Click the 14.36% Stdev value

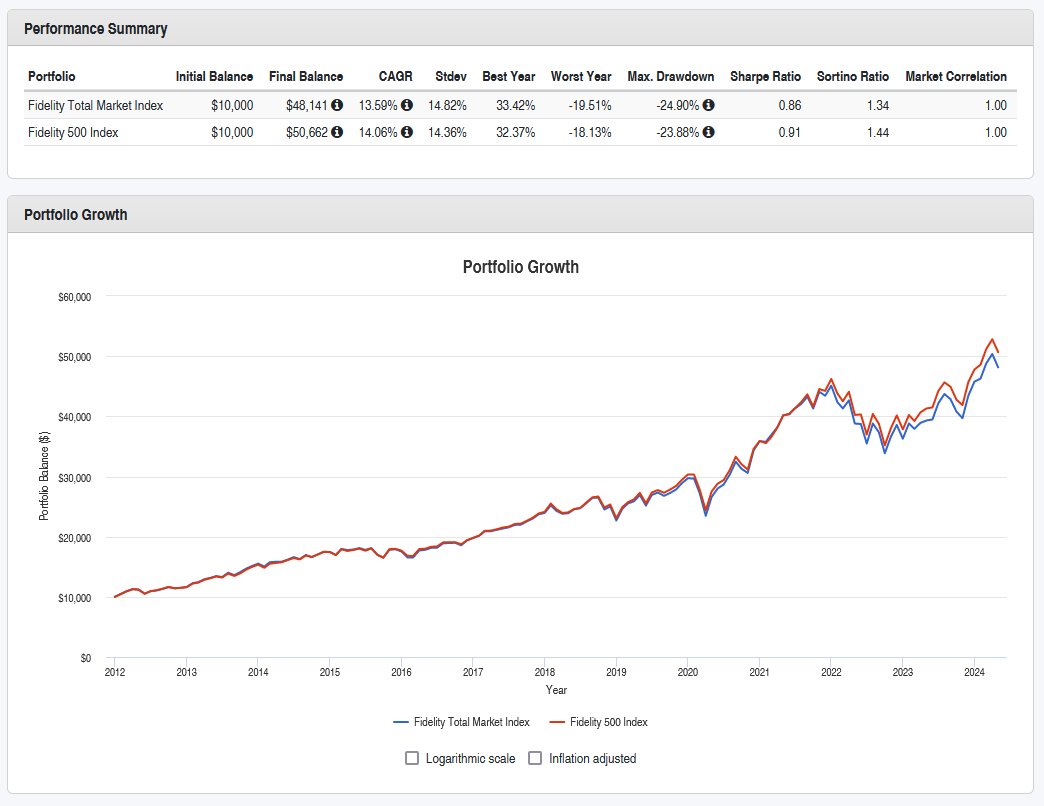point(447,132)
